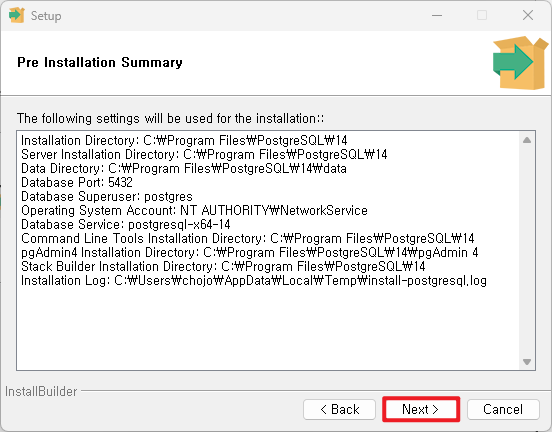Go back with the Back button

coord(339,409)
